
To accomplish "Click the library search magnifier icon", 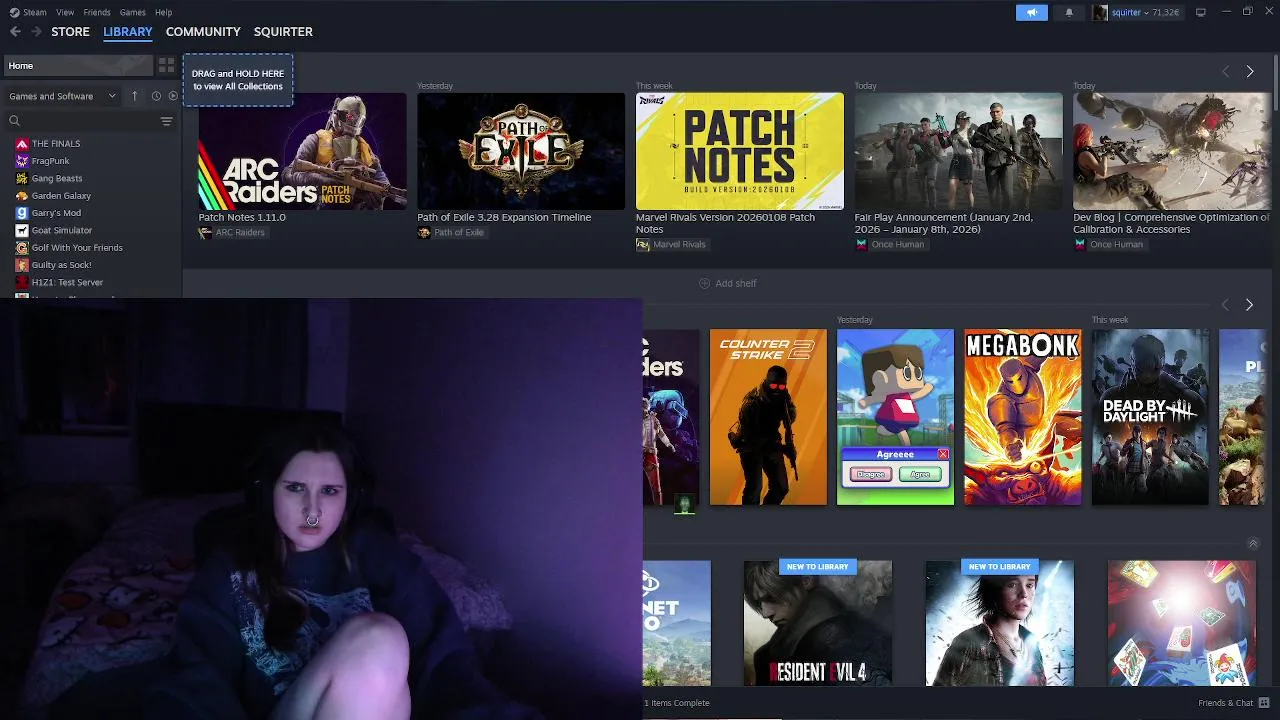I will [14, 121].
